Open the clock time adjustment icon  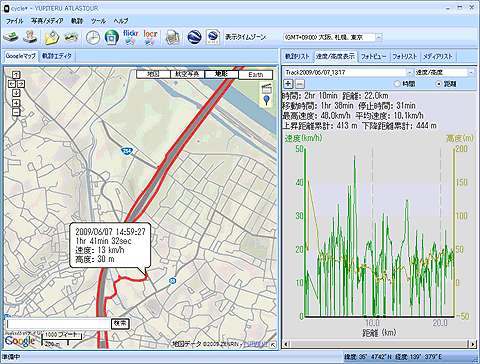(x=93, y=37)
